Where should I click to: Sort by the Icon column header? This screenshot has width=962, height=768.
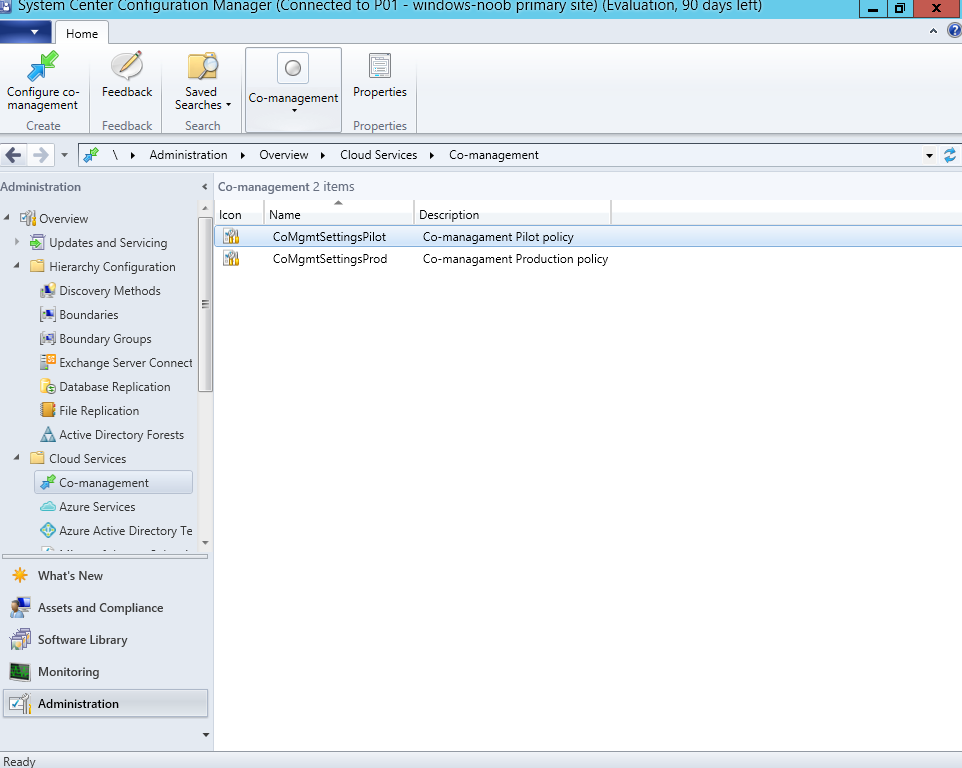point(239,214)
